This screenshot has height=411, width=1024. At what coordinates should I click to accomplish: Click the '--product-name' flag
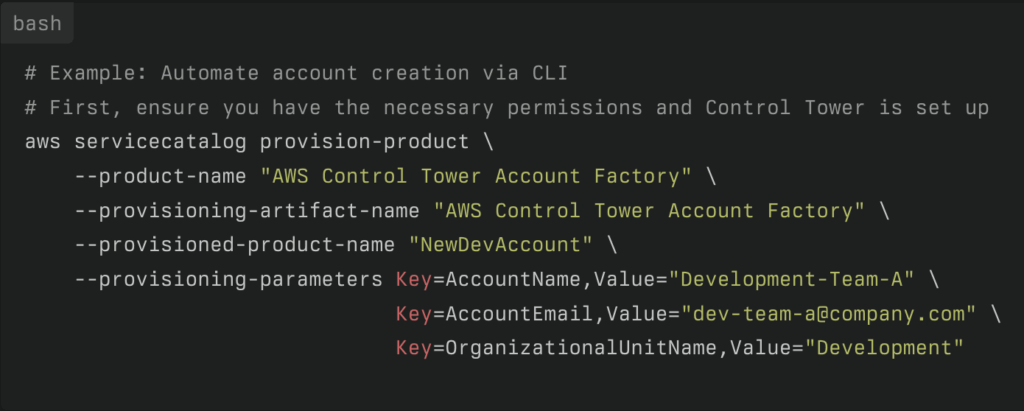161,176
